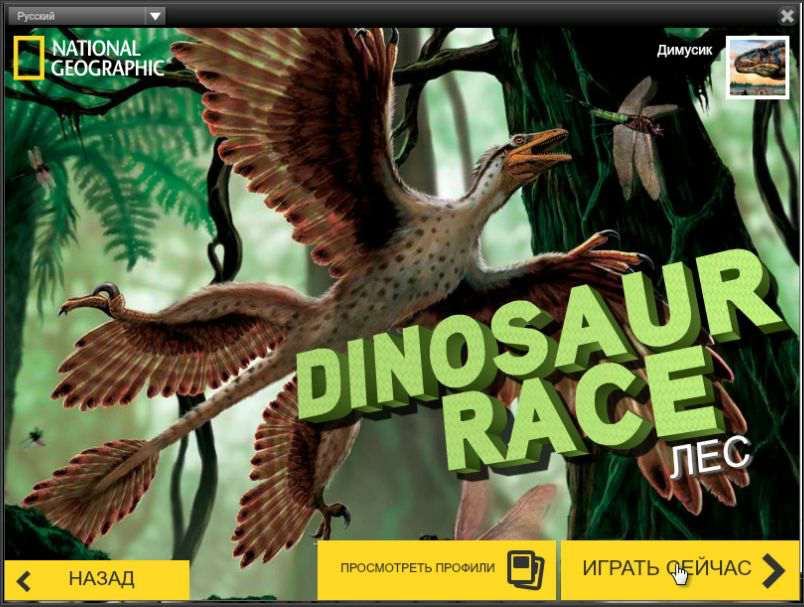Click the stacked cards profiles icon
Viewport: 804px width, 607px height.
pos(525,568)
